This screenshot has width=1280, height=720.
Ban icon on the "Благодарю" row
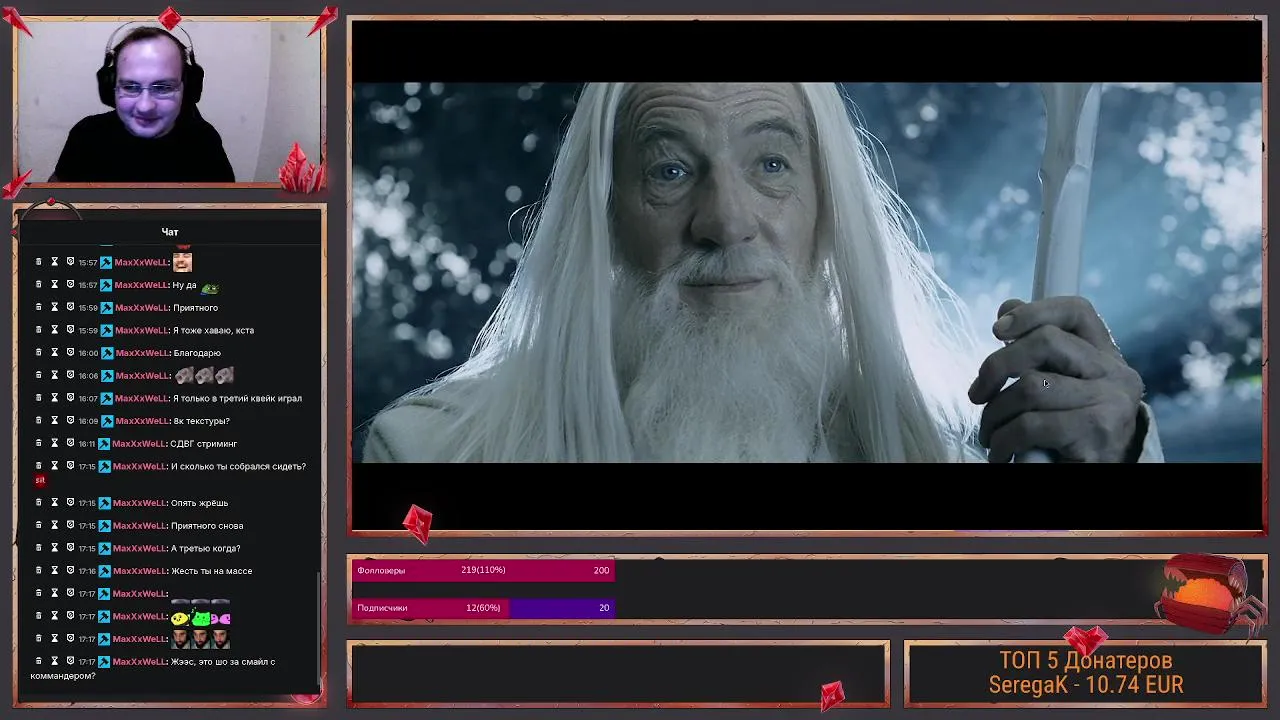[70, 353]
